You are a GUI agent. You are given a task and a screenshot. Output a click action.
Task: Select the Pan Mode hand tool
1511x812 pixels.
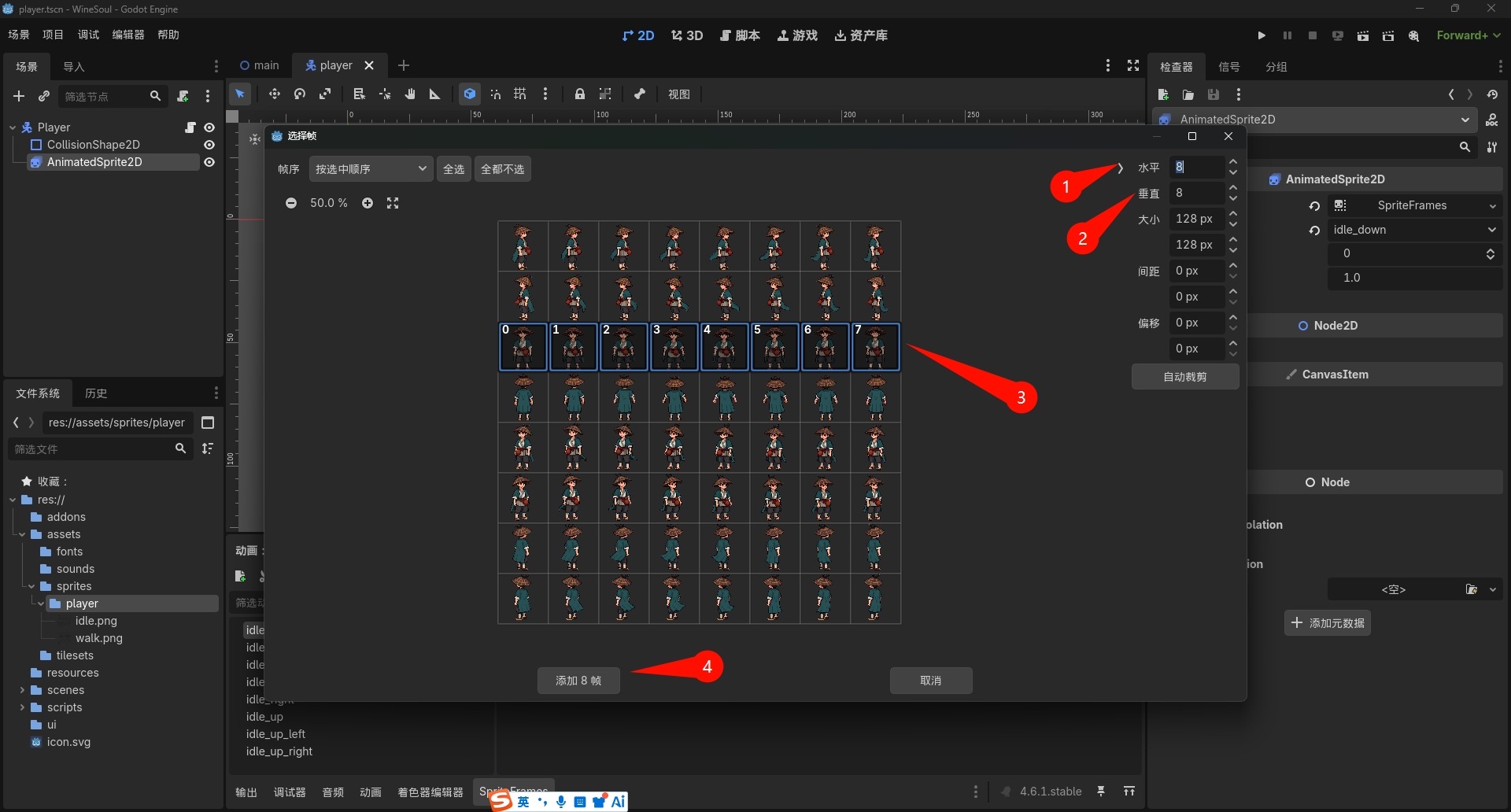[x=410, y=94]
